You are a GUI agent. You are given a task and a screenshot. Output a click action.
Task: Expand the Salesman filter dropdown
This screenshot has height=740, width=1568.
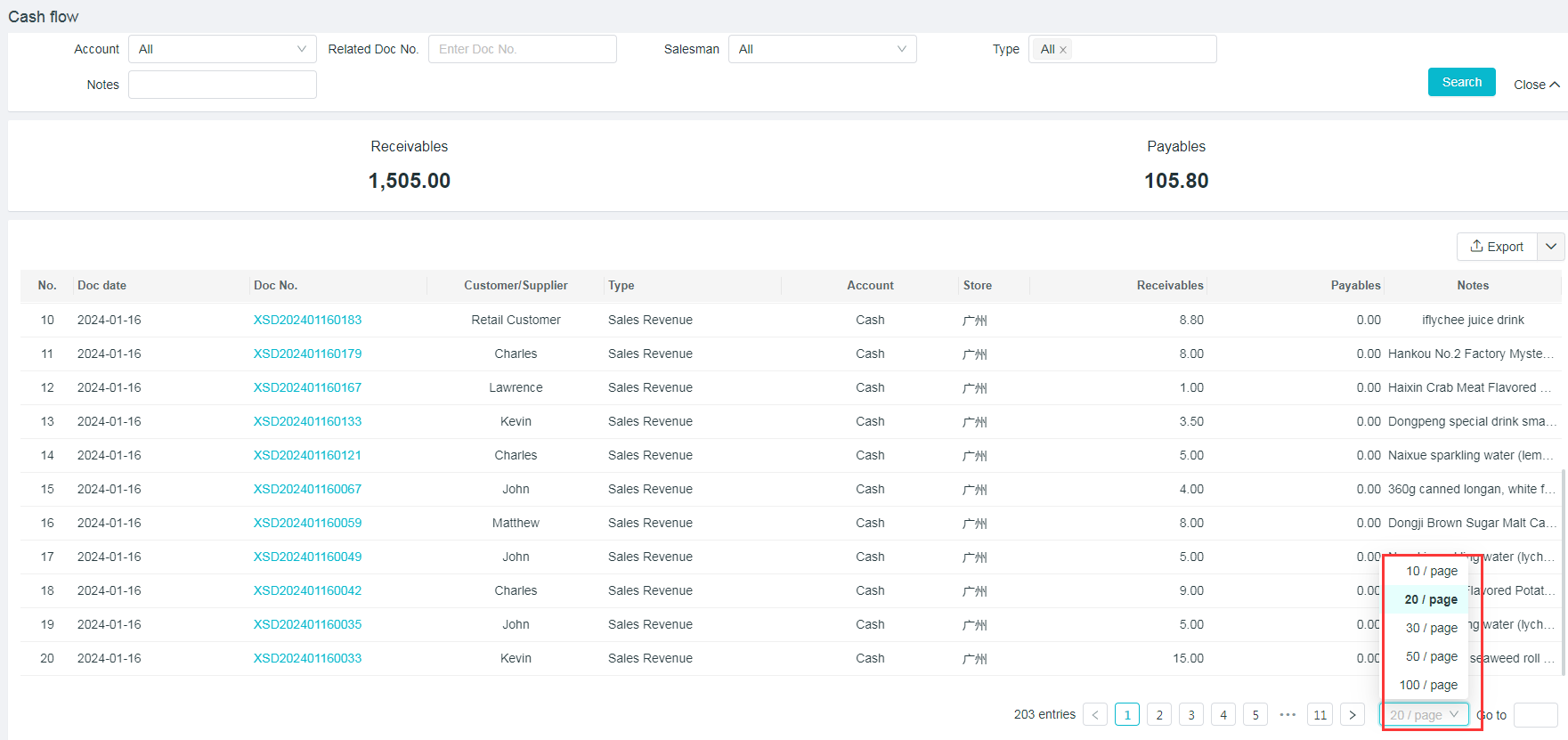(x=822, y=49)
